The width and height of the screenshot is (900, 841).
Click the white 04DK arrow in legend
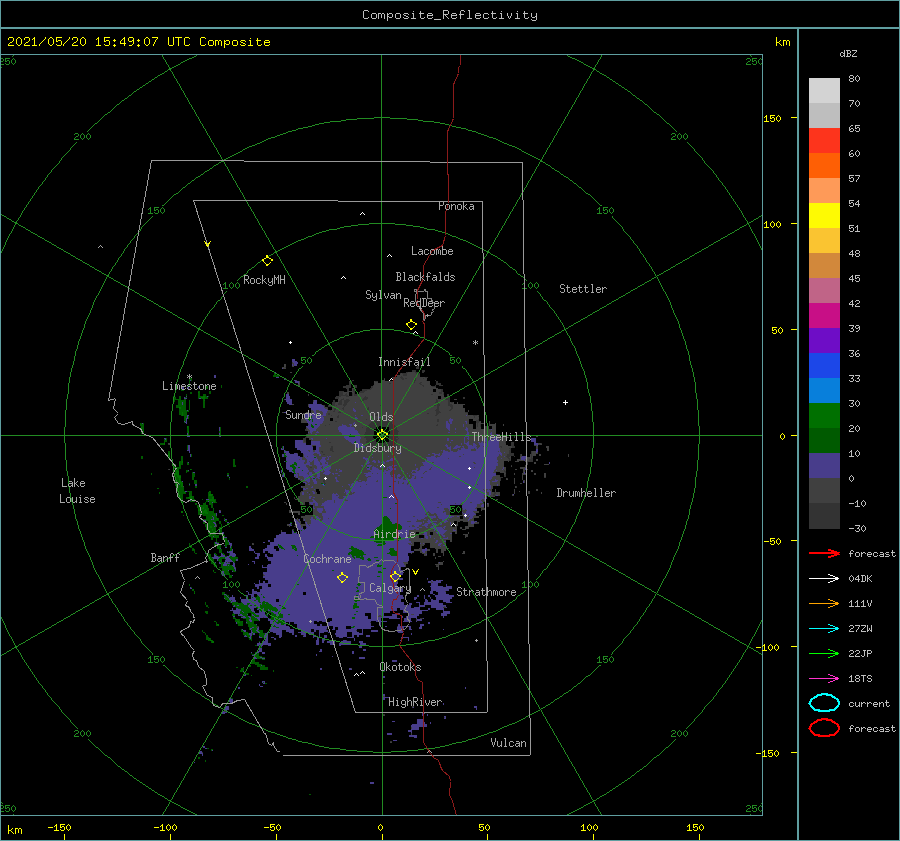coord(824,578)
